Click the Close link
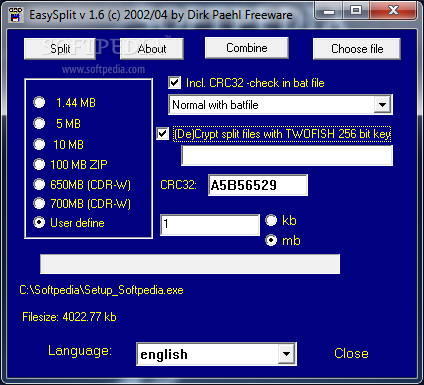 351,353
